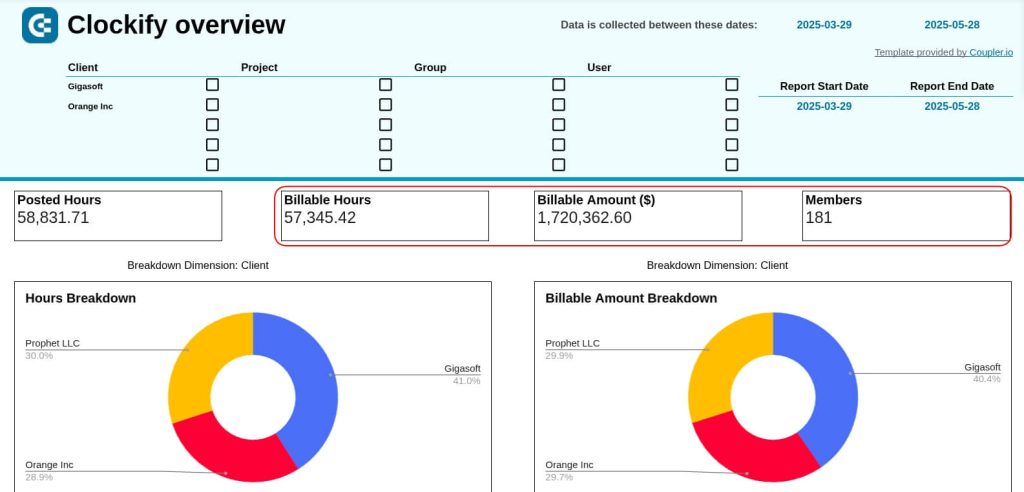Click the yellow Prophet LLC slice in Hours Breakdown
Viewport: 1024px width, 492px height.
click(x=199, y=363)
